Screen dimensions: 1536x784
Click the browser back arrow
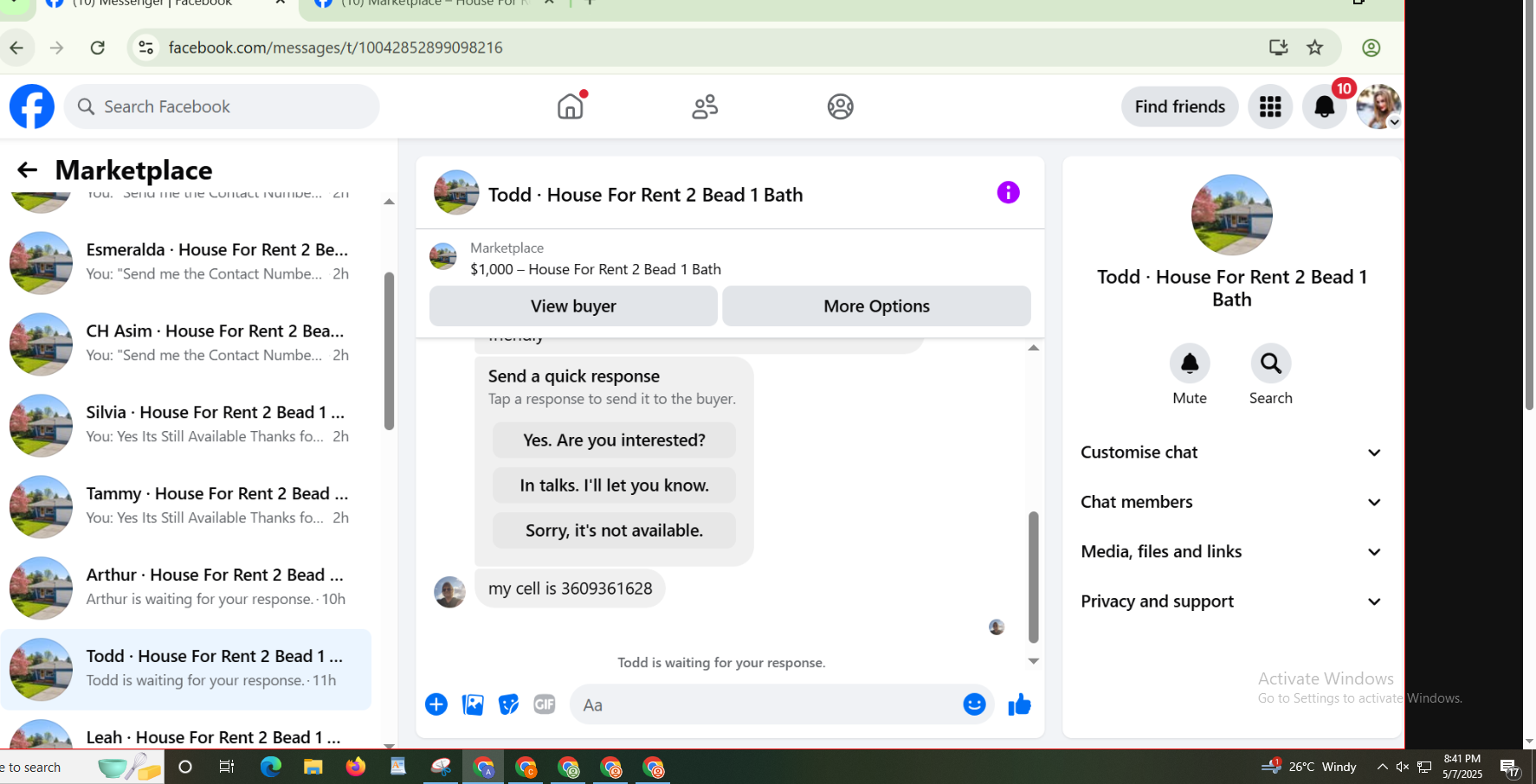coord(16,48)
